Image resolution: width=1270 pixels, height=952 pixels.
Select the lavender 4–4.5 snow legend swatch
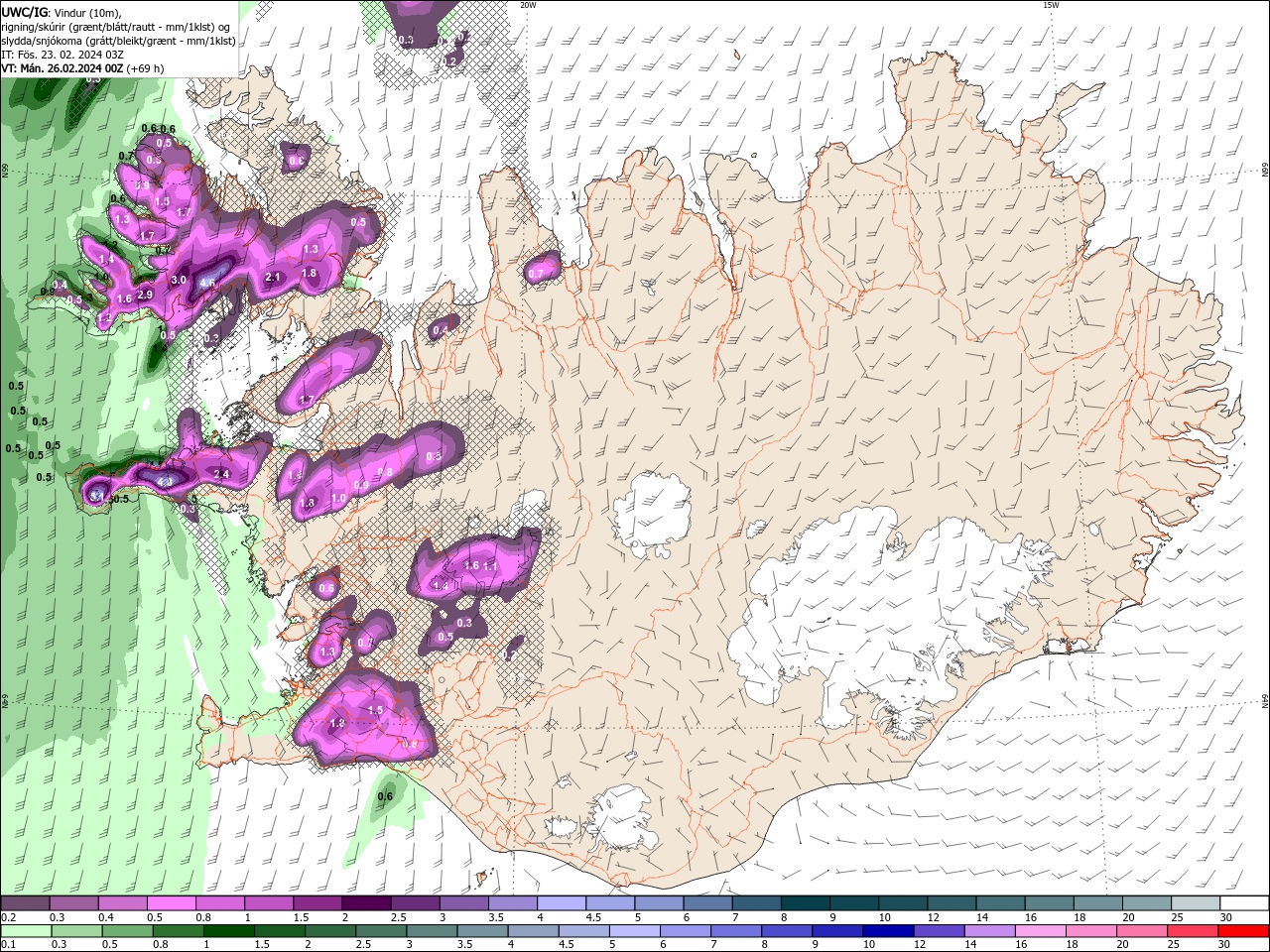562,903
